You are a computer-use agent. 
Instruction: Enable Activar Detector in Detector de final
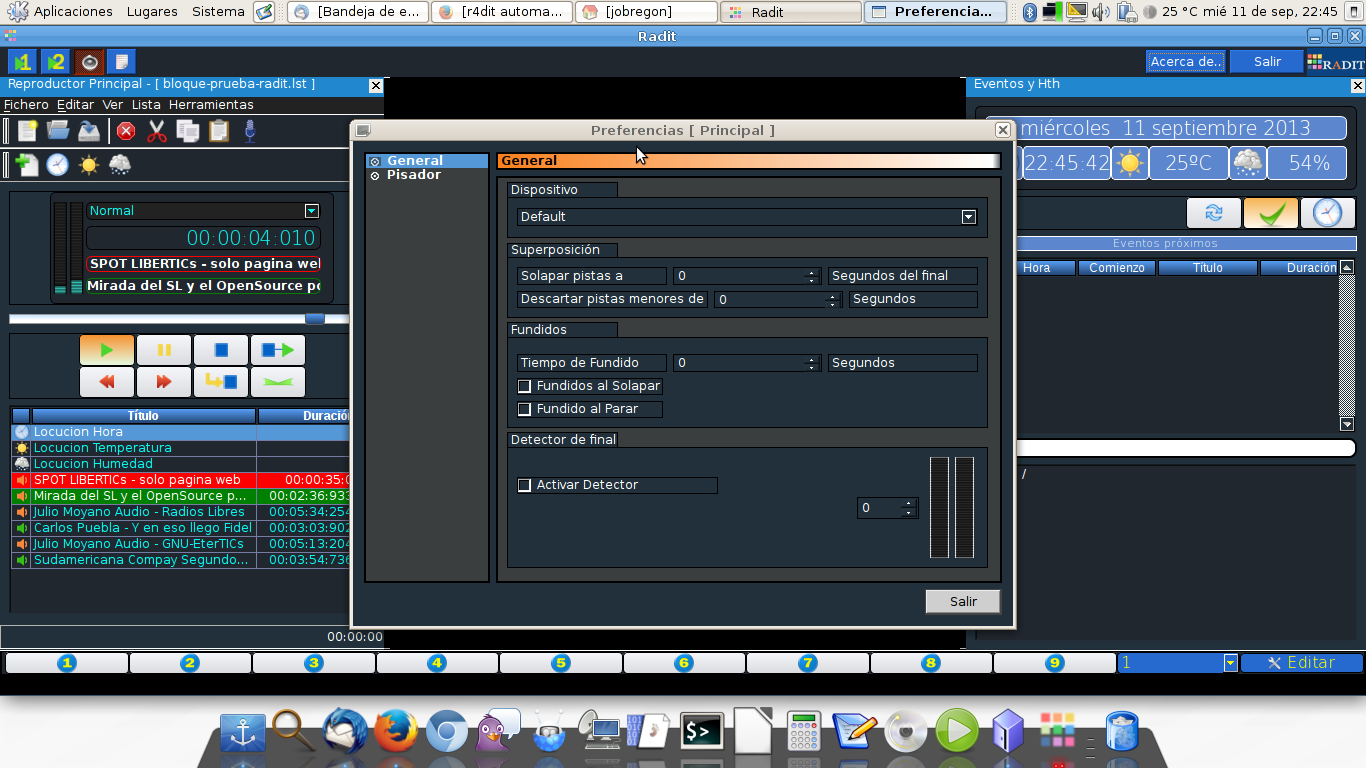point(524,485)
